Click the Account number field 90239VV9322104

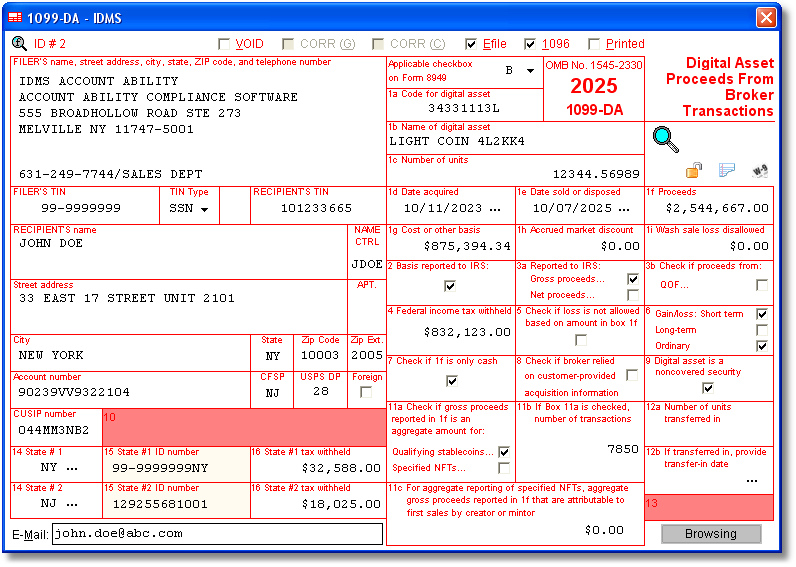(131, 392)
